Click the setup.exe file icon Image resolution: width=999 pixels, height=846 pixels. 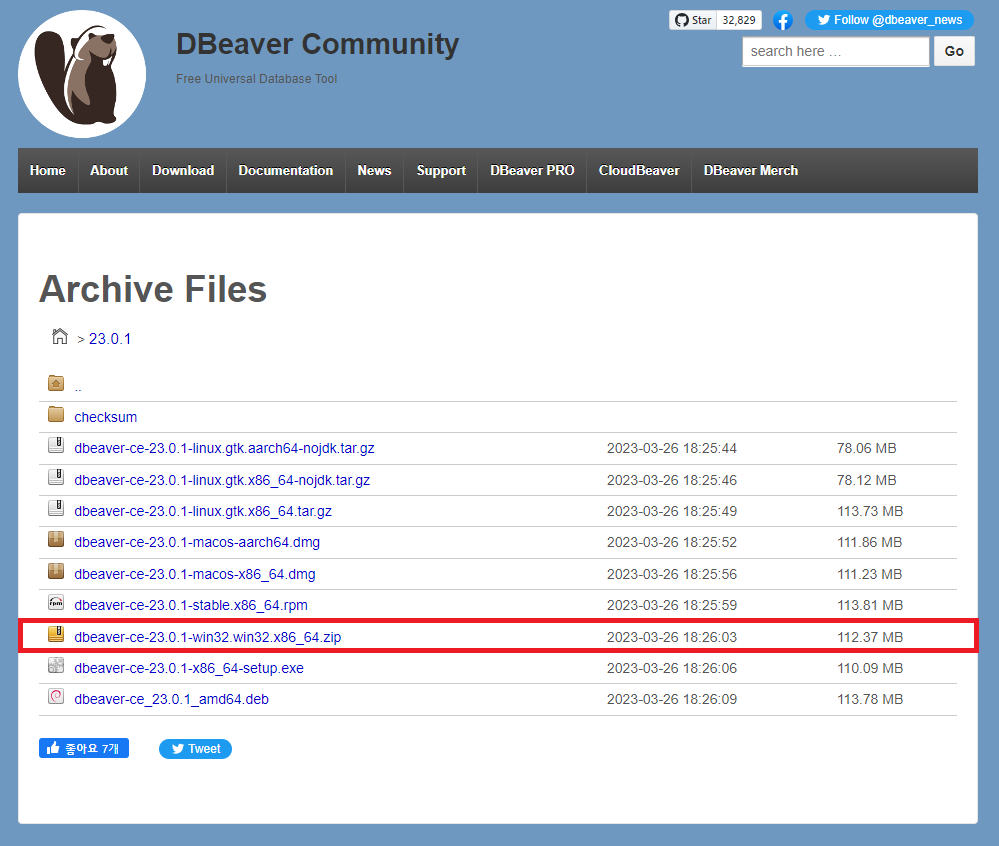(x=56, y=665)
